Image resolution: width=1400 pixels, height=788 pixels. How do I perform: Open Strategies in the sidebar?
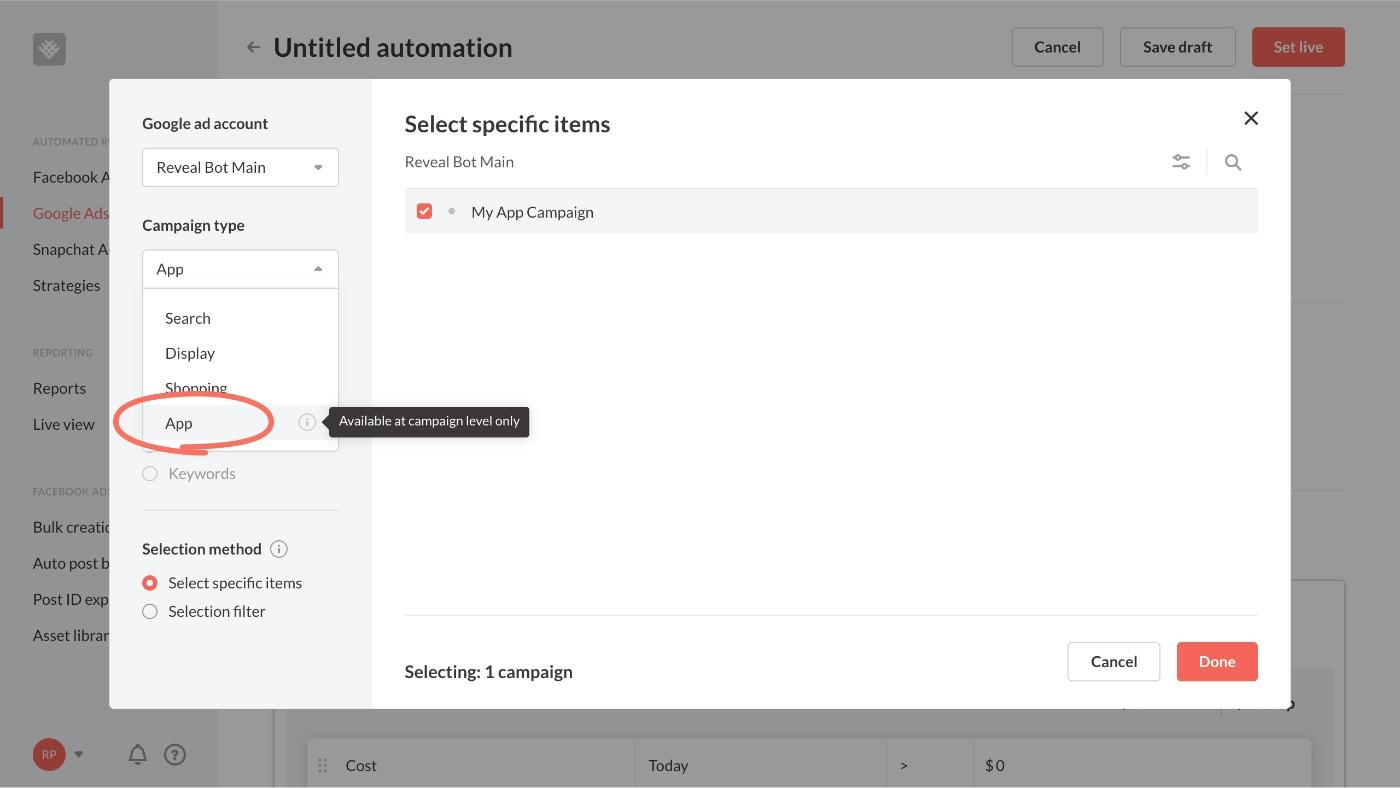[x=66, y=285]
